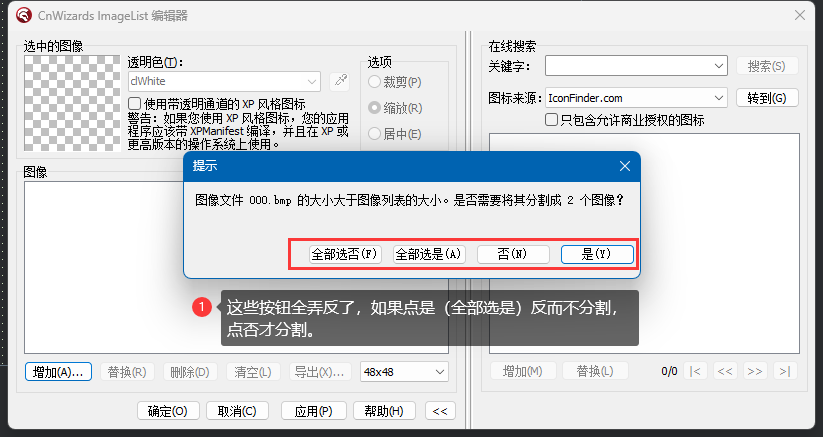Open the 透明色 clWhite dropdown

[312, 81]
